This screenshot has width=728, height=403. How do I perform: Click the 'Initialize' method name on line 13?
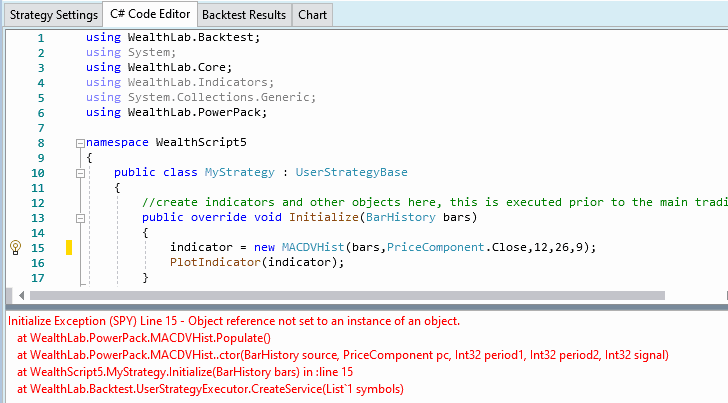[324, 217]
